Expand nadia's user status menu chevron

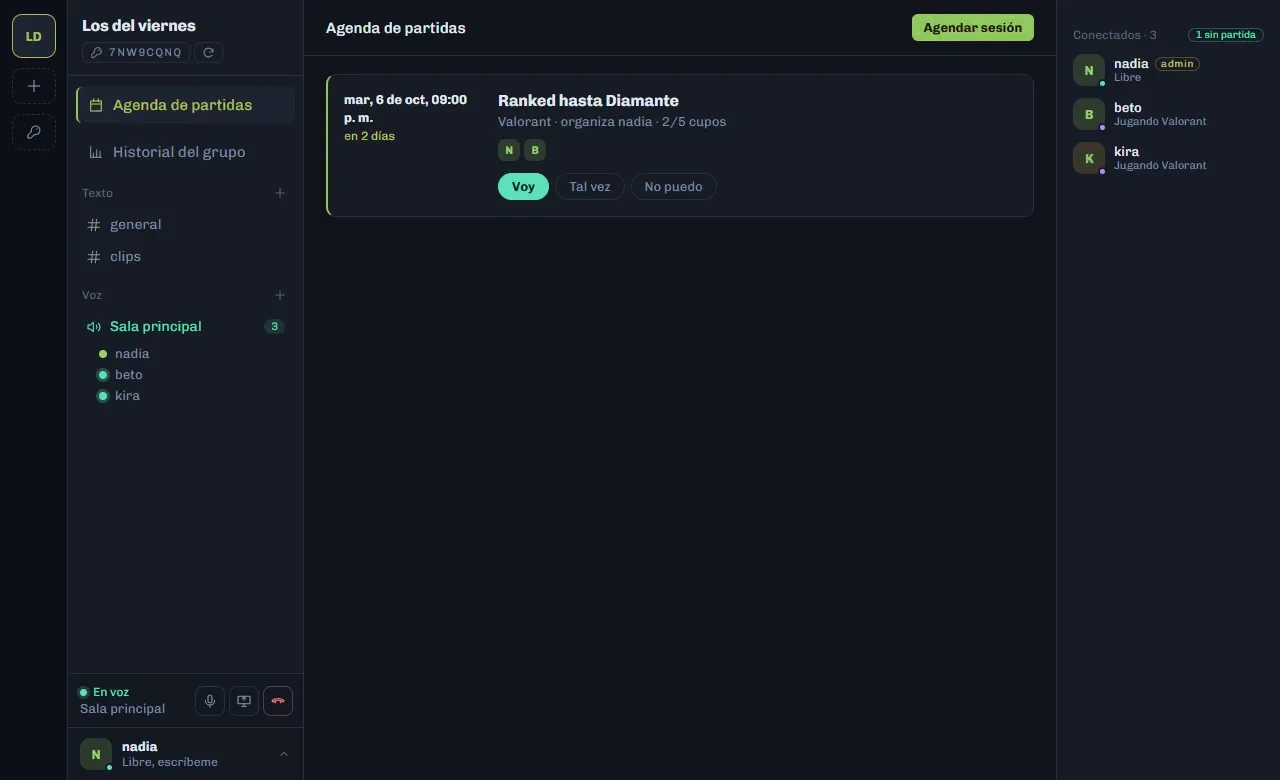pyautogui.click(x=284, y=754)
